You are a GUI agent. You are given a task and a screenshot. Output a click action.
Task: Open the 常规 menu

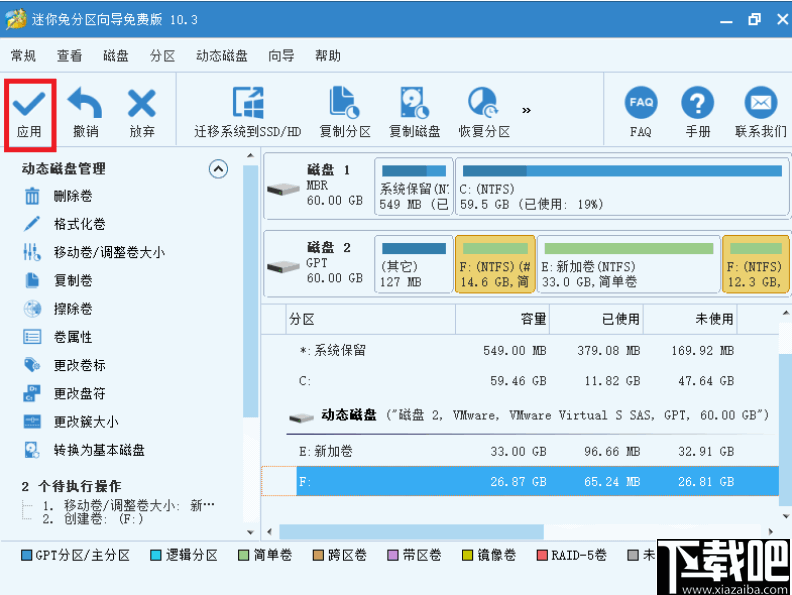pyautogui.click(x=23, y=56)
